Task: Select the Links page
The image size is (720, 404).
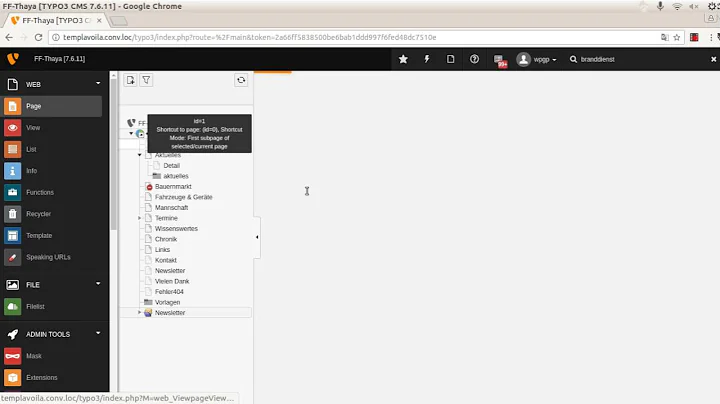Action: pyautogui.click(x=162, y=250)
